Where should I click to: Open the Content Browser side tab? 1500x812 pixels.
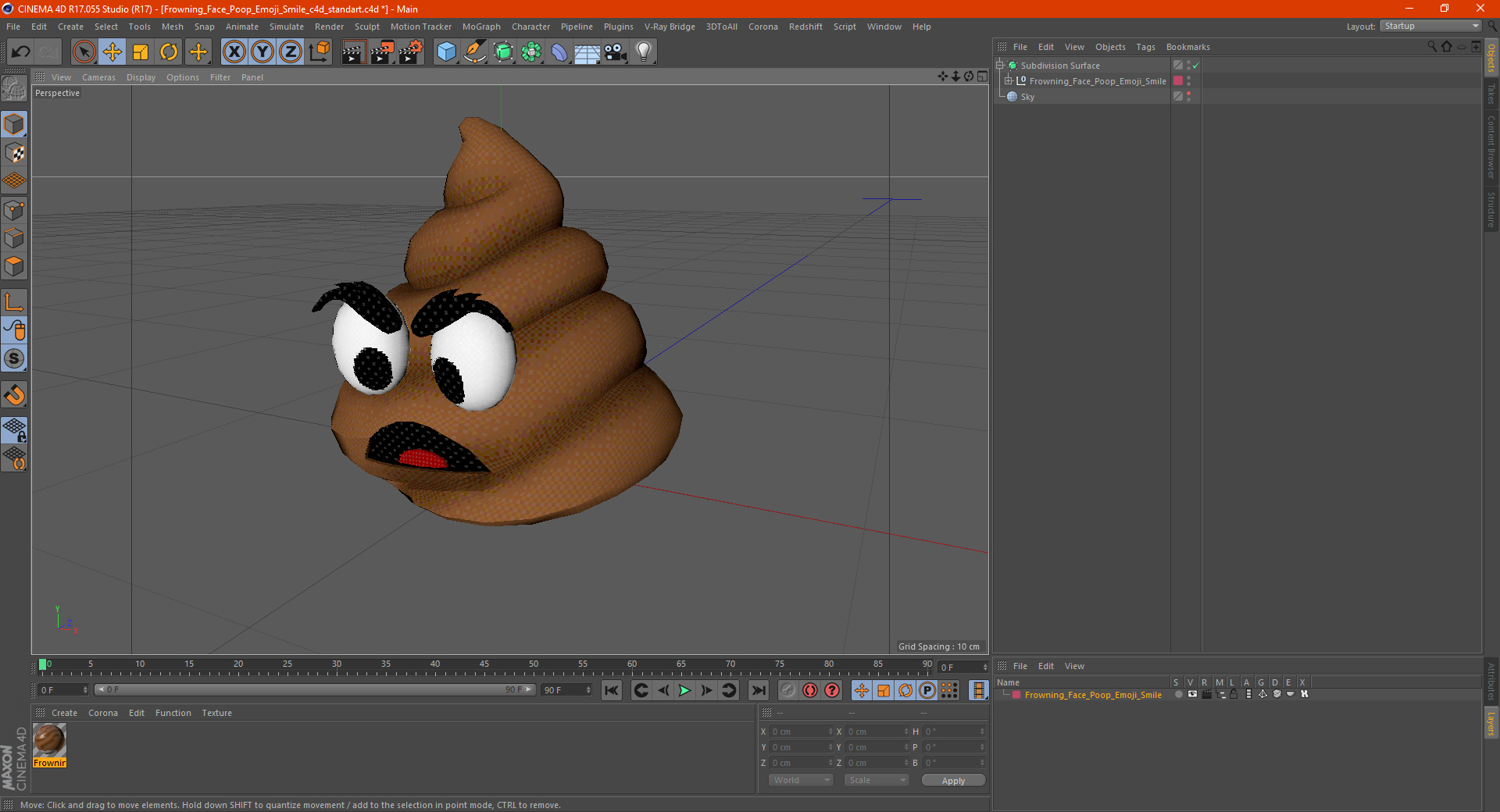pyautogui.click(x=1491, y=147)
